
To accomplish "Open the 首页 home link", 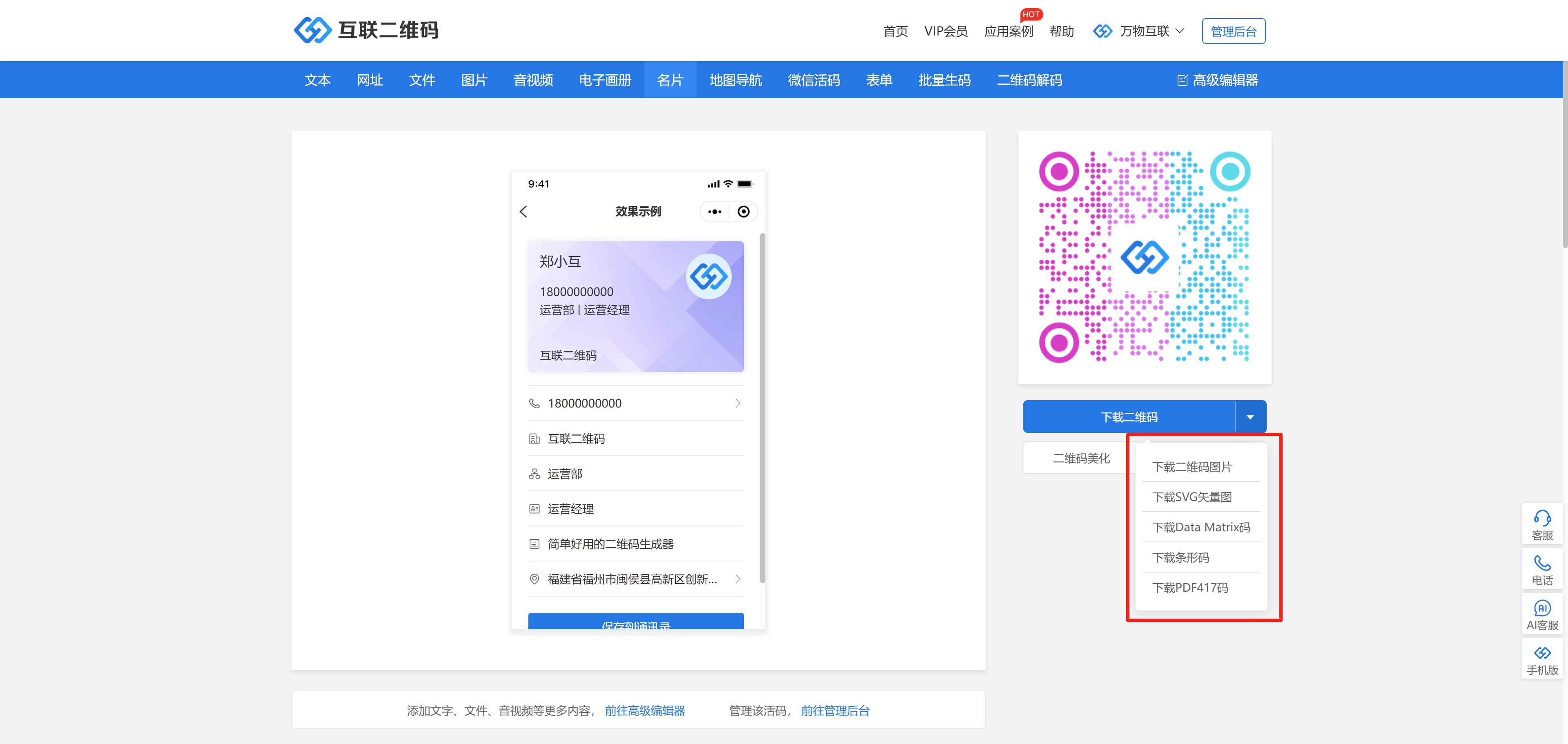I will click(x=895, y=31).
